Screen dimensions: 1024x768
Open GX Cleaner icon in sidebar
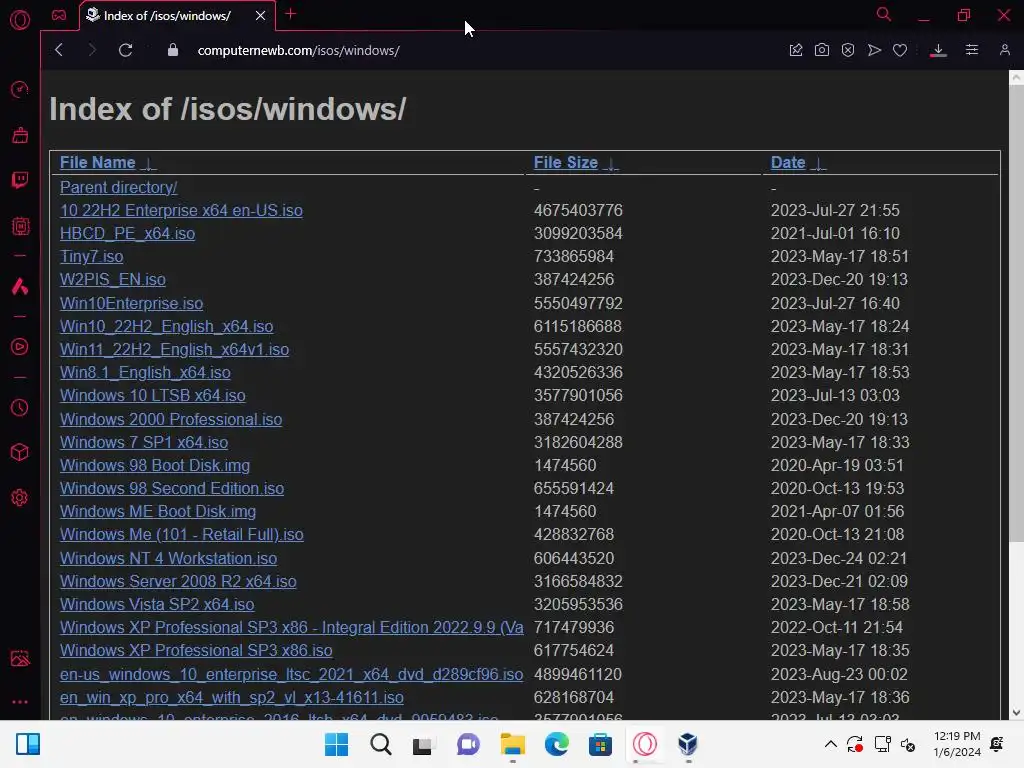click(x=20, y=135)
